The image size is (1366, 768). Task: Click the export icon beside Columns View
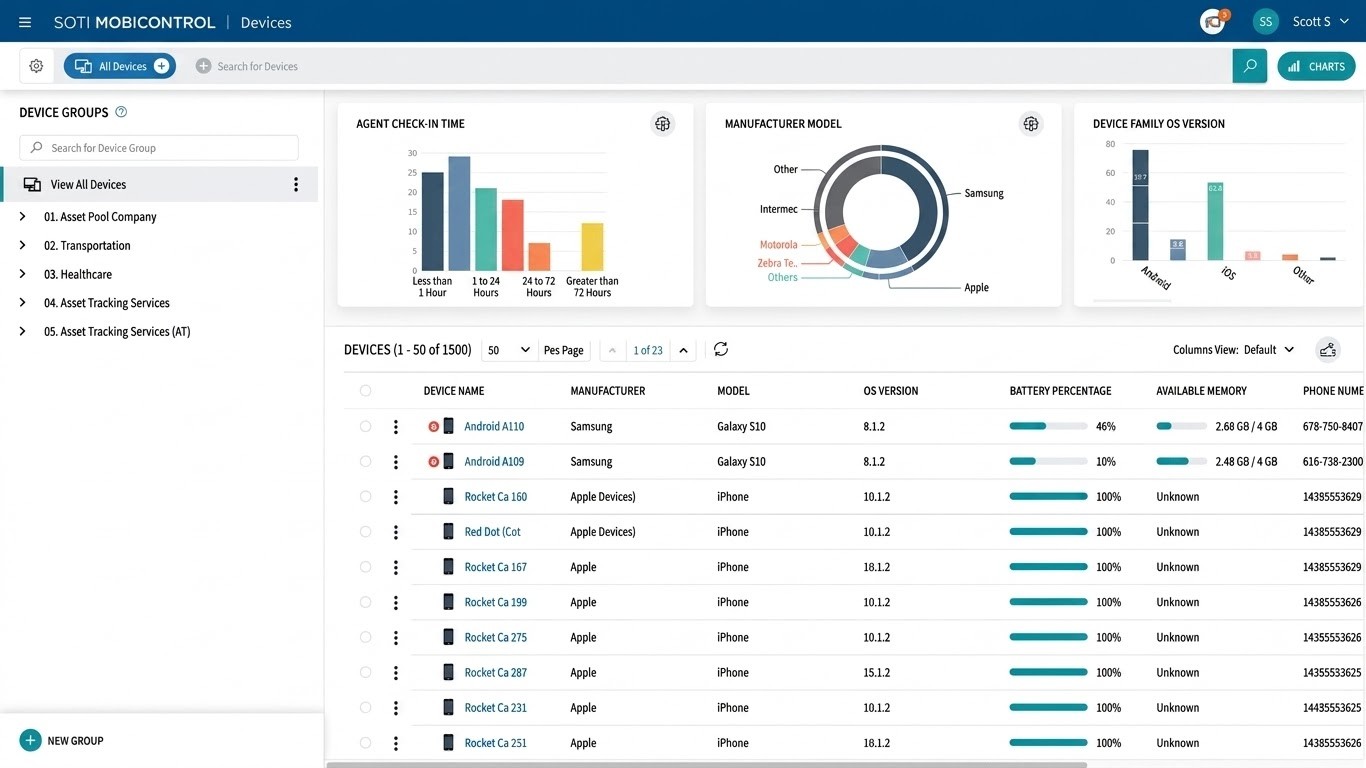point(1328,350)
